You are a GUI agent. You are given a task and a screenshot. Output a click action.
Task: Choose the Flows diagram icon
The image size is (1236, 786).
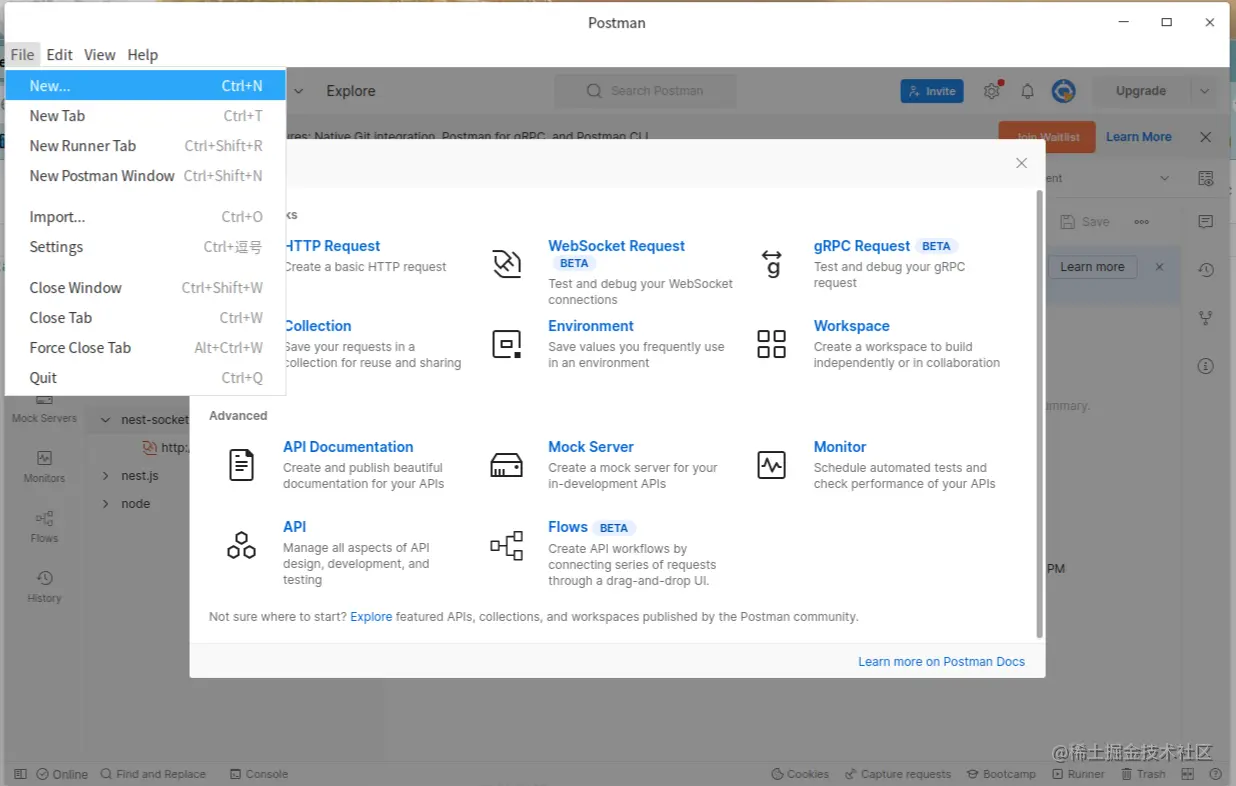coord(507,545)
